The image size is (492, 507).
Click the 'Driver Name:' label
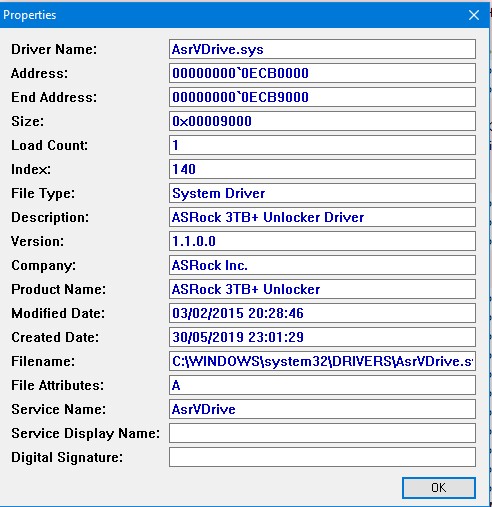[x=54, y=49]
